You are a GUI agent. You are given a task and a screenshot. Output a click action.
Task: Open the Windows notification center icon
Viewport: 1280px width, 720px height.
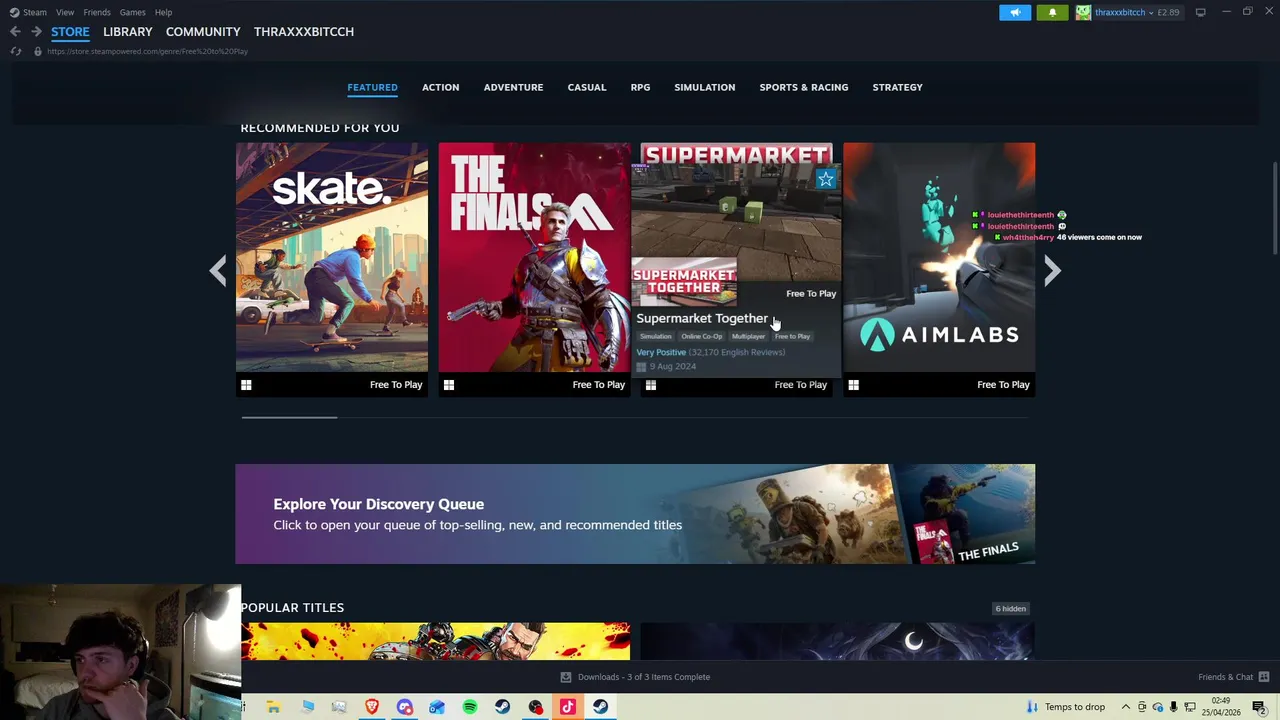pyautogui.click(x=1259, y=707)
